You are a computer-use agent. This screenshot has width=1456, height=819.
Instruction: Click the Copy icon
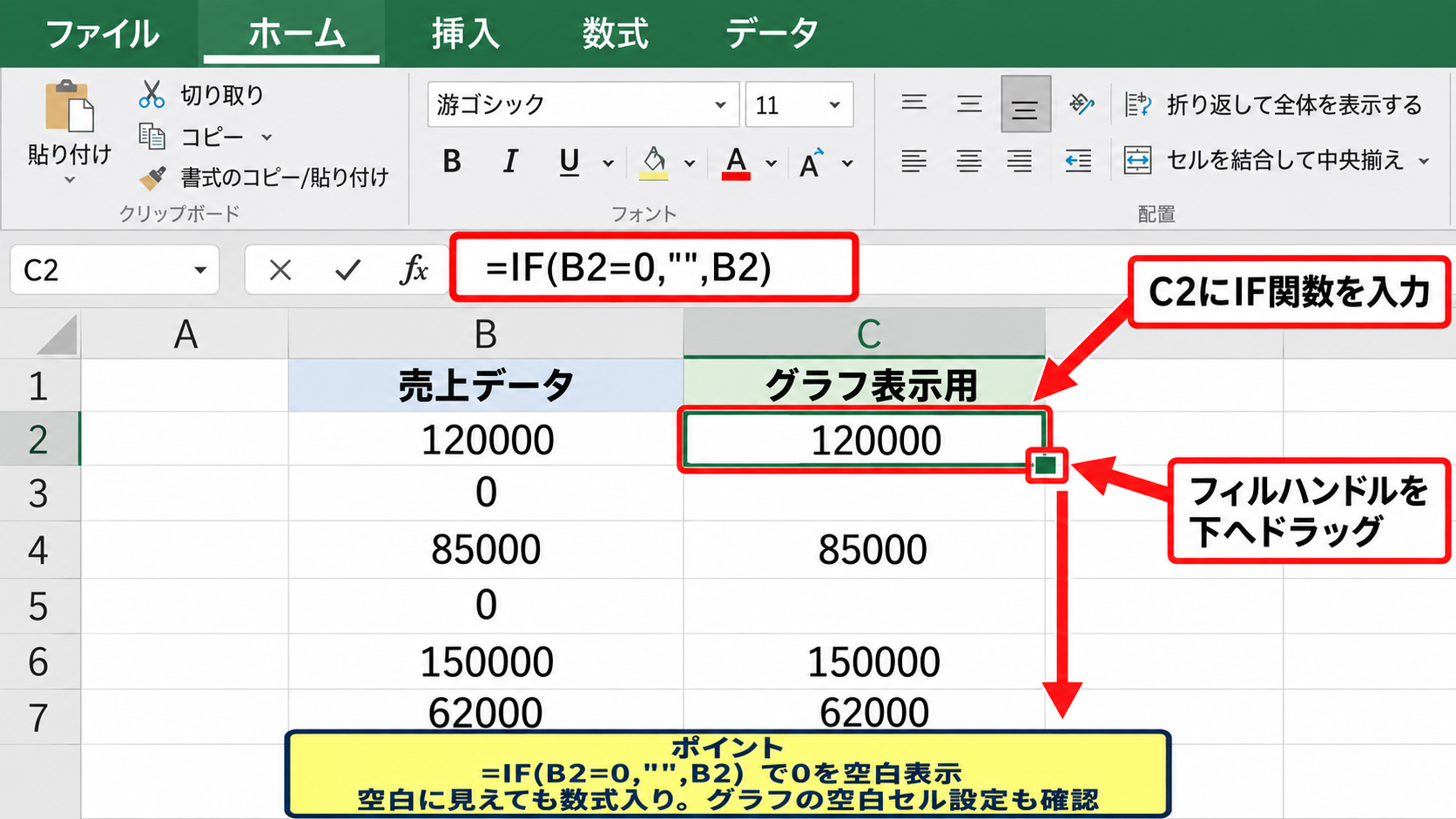[152, 136]
